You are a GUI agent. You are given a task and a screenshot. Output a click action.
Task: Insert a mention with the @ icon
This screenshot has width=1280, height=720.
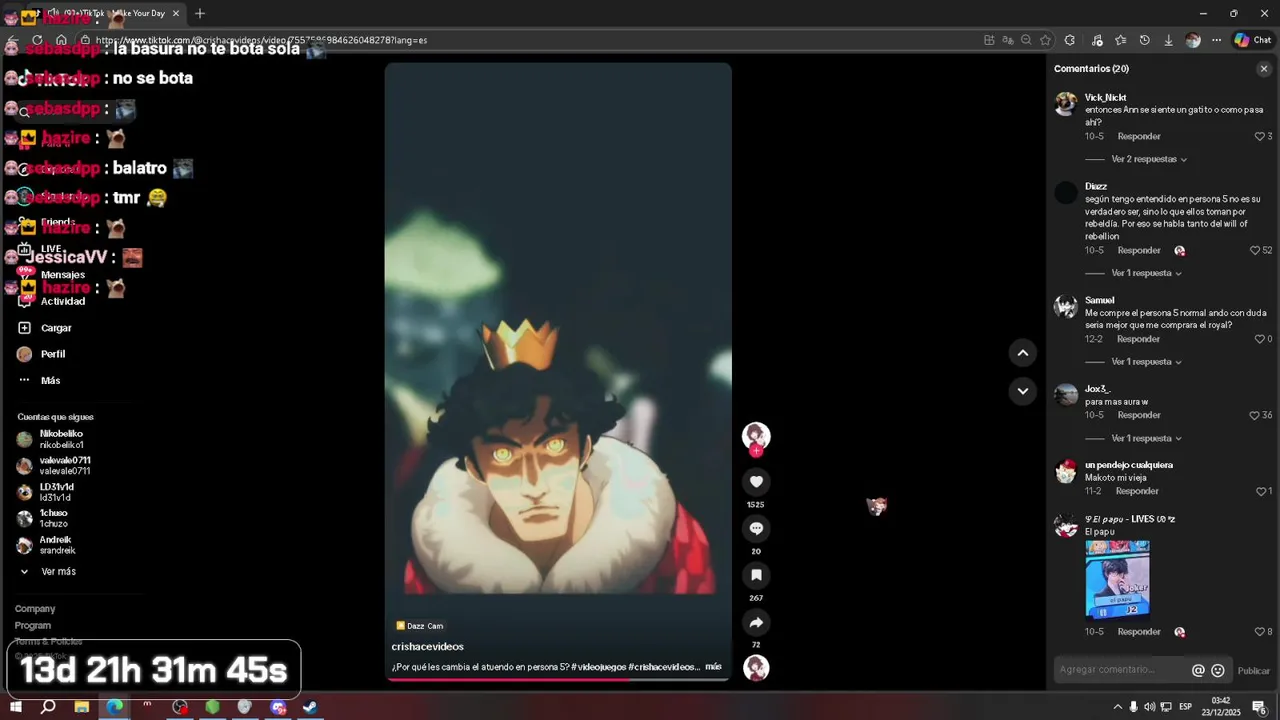pyautogui.click(x=1198, y=670)
